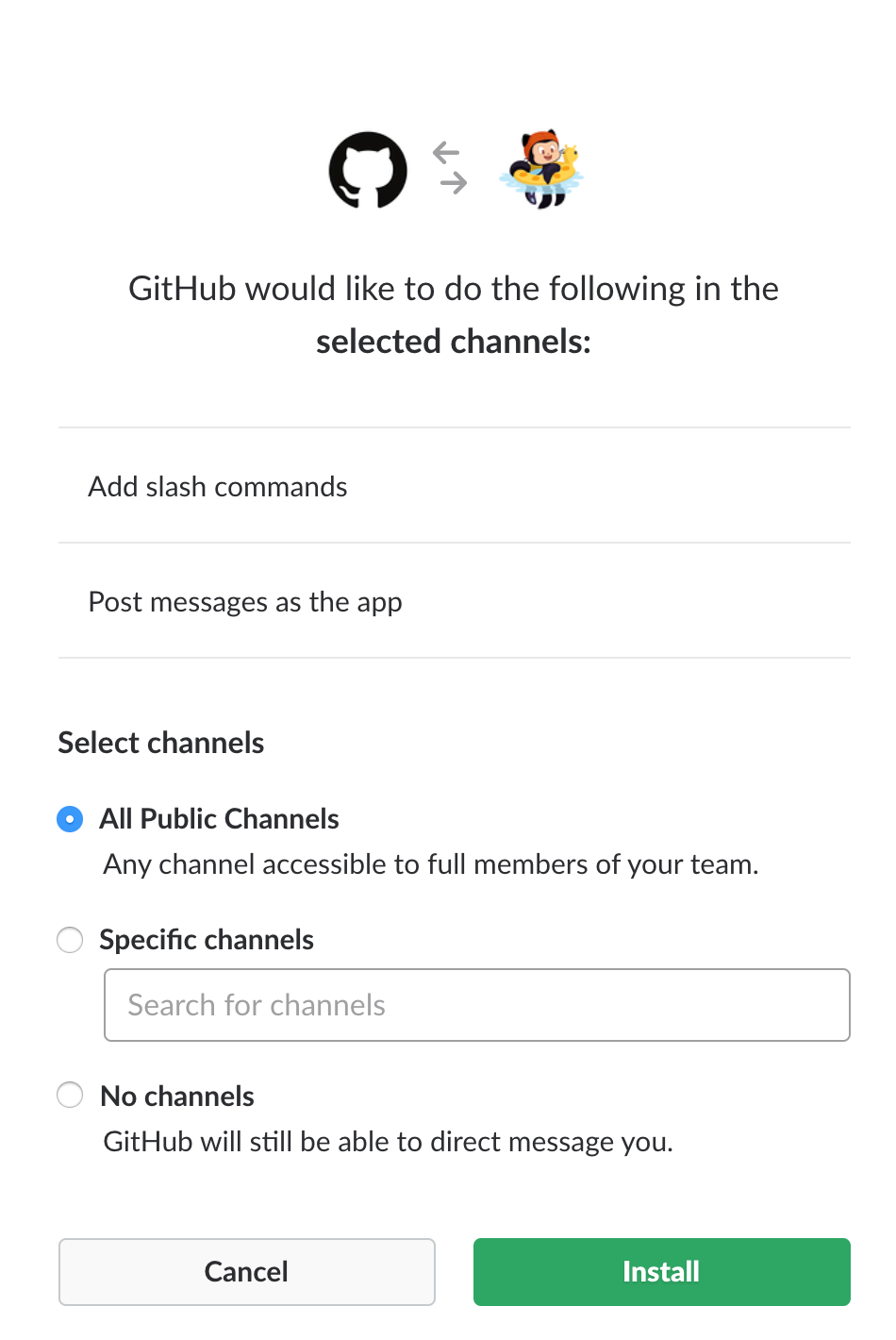Click the Post messages as the app row
The width and height of the screenshot is (896, 1340).
tap(245, 602)
